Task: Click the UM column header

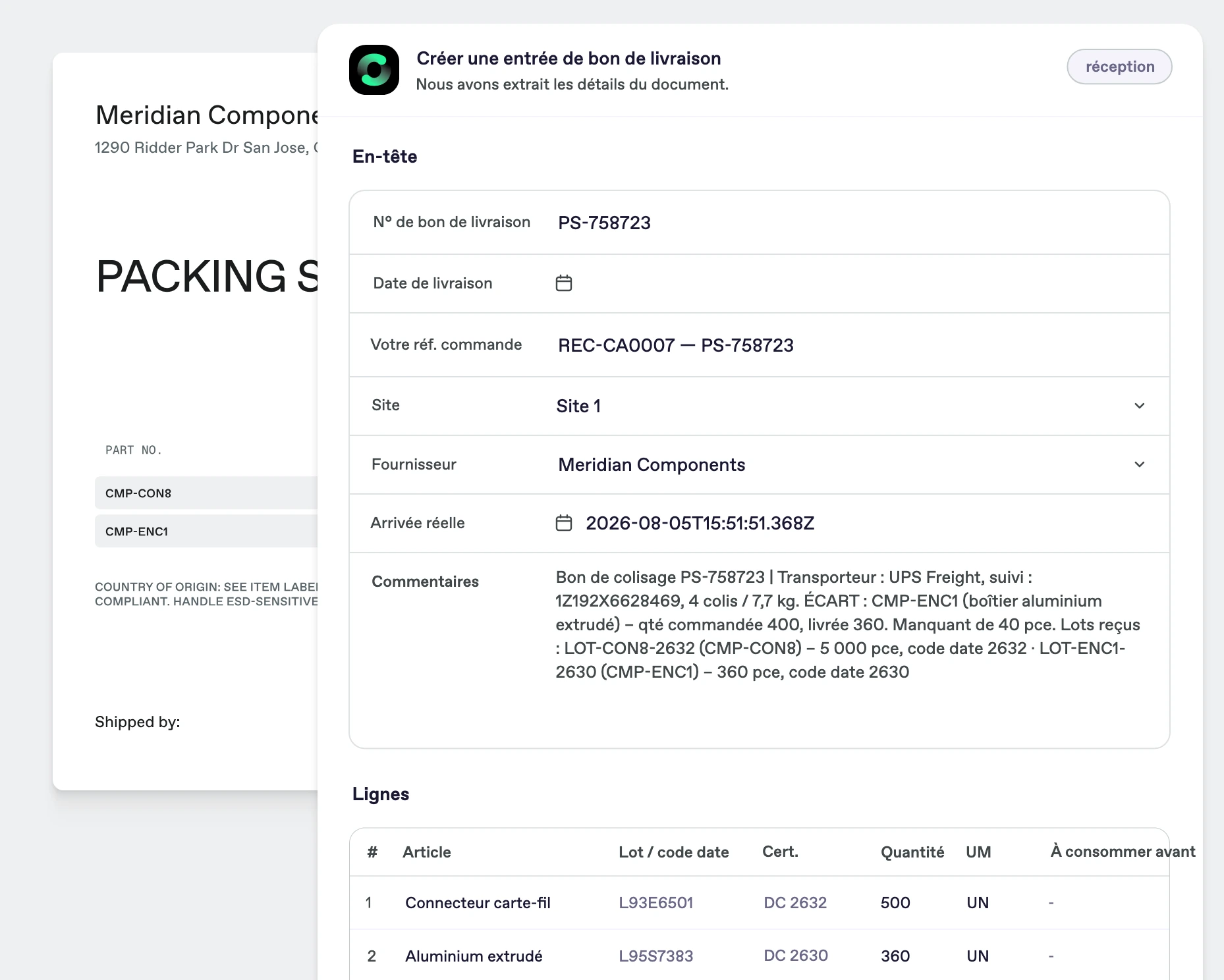Action: click(978, 852)
